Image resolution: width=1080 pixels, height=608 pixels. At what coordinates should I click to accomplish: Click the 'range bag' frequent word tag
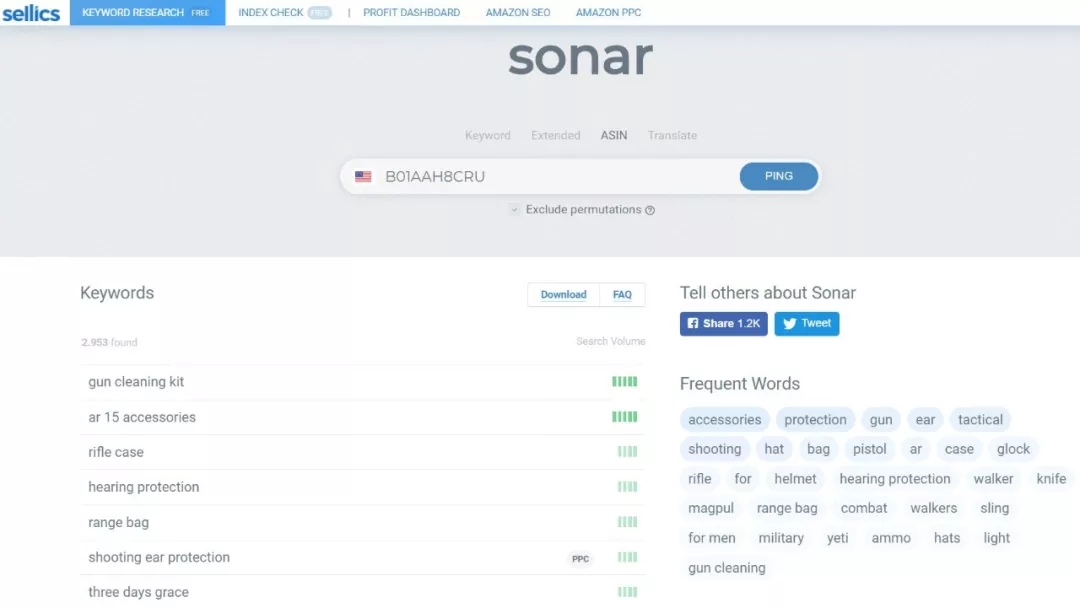tap(787, 509)
